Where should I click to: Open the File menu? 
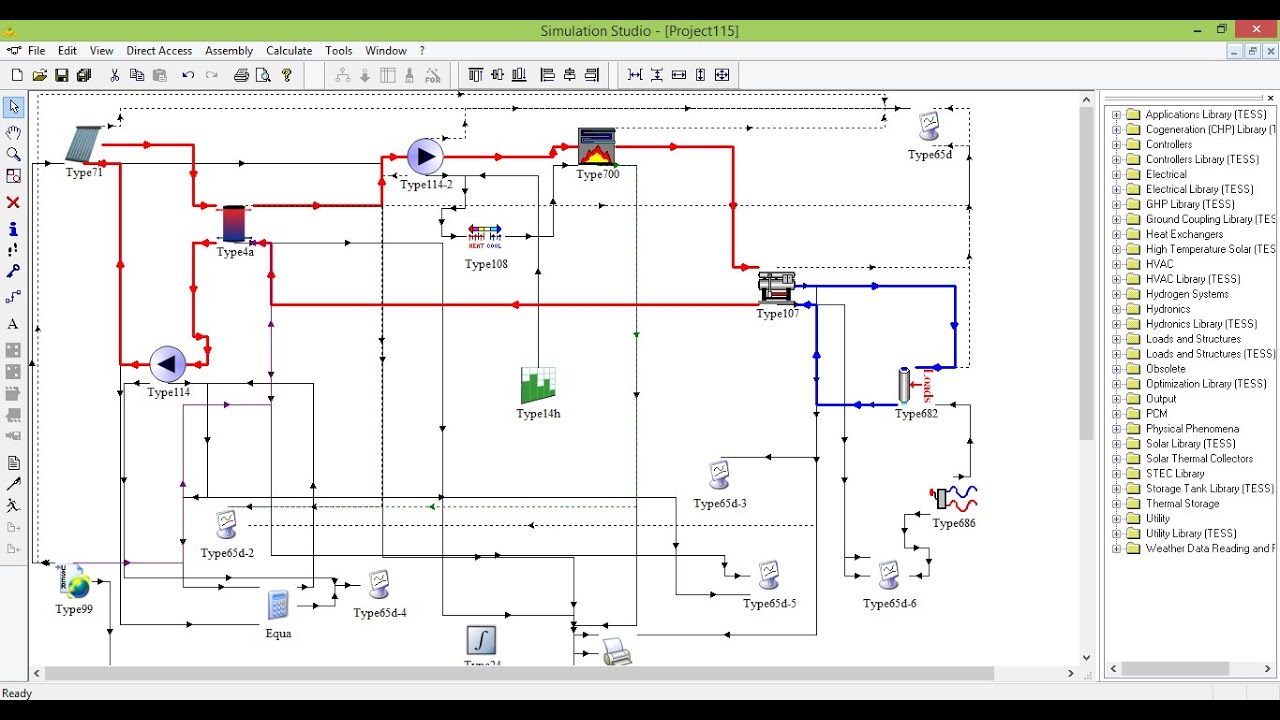(37, 51)
